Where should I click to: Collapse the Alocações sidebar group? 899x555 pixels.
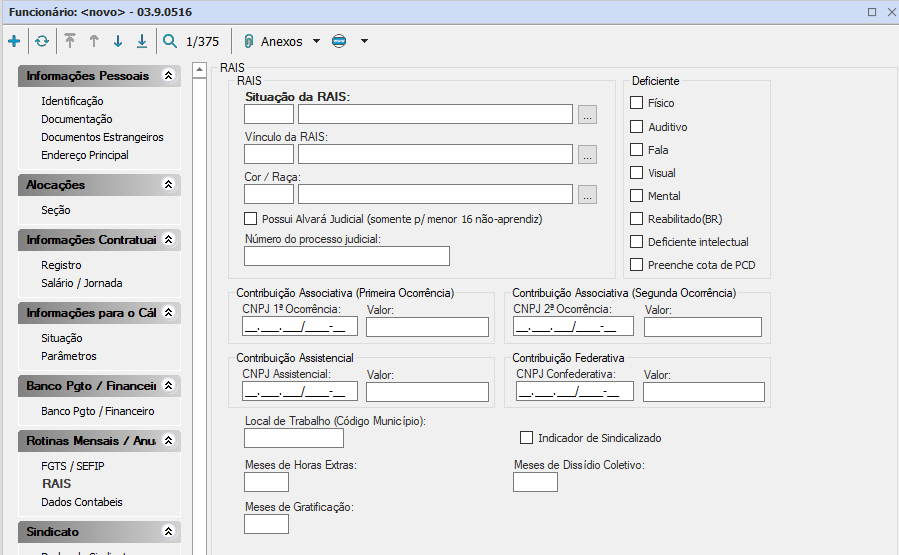(x=168, y=185)
